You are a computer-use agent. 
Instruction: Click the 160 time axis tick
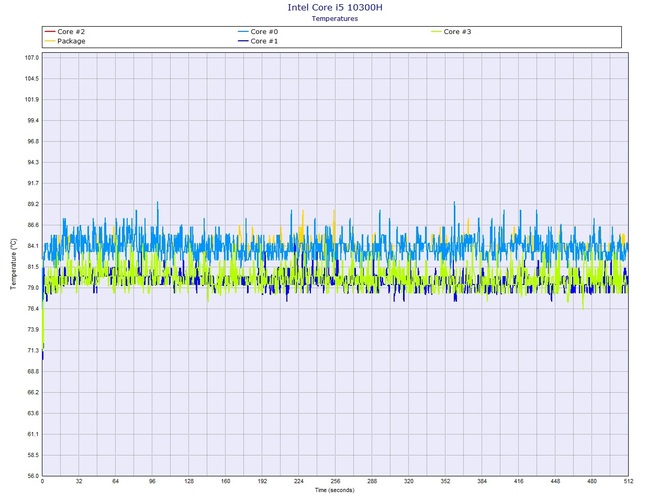(x=226, y=481)
